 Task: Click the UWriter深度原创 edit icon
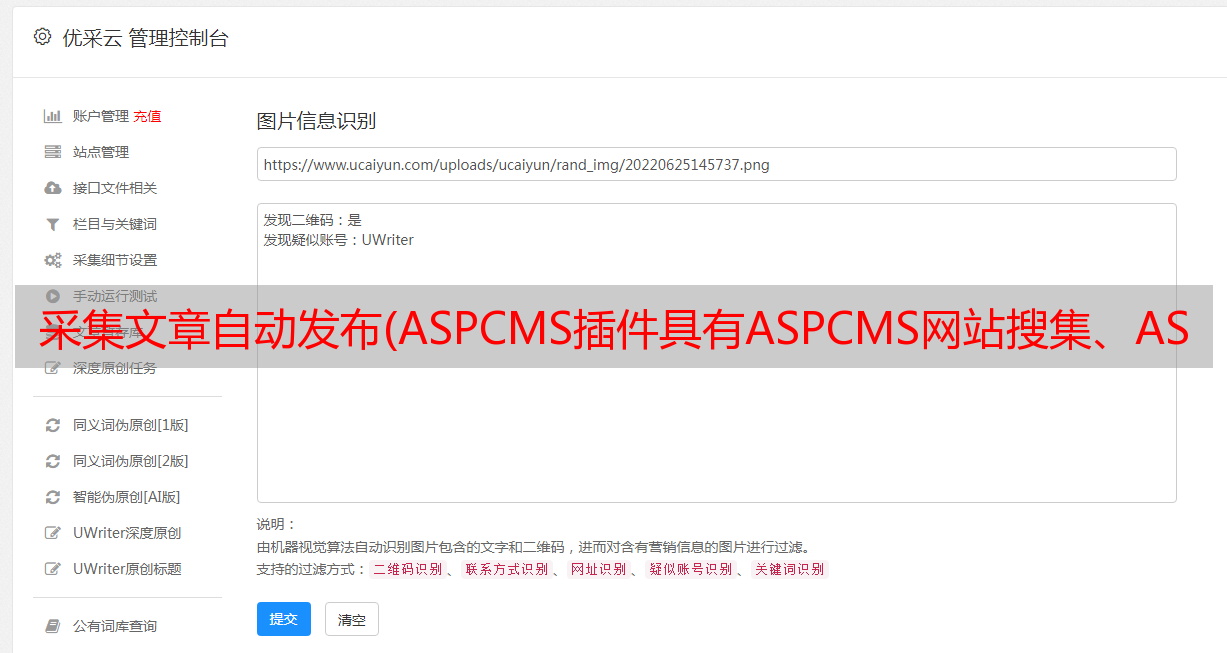[x=53, y=533]
